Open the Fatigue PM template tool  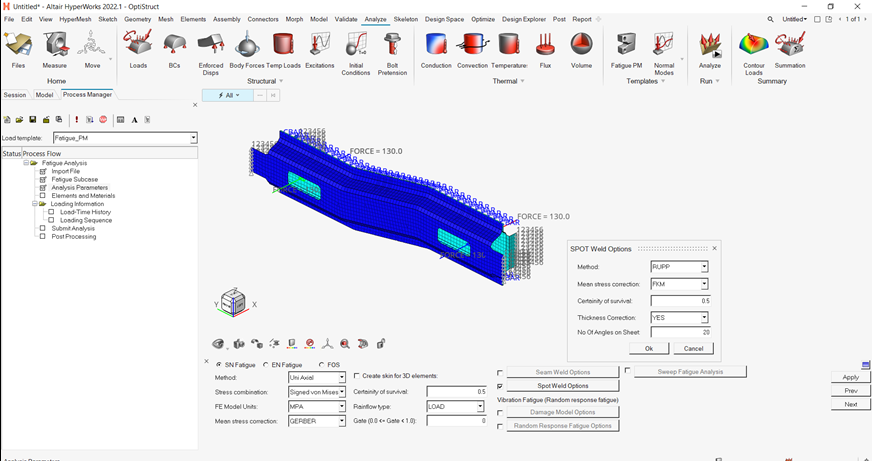tap(627, 45)
